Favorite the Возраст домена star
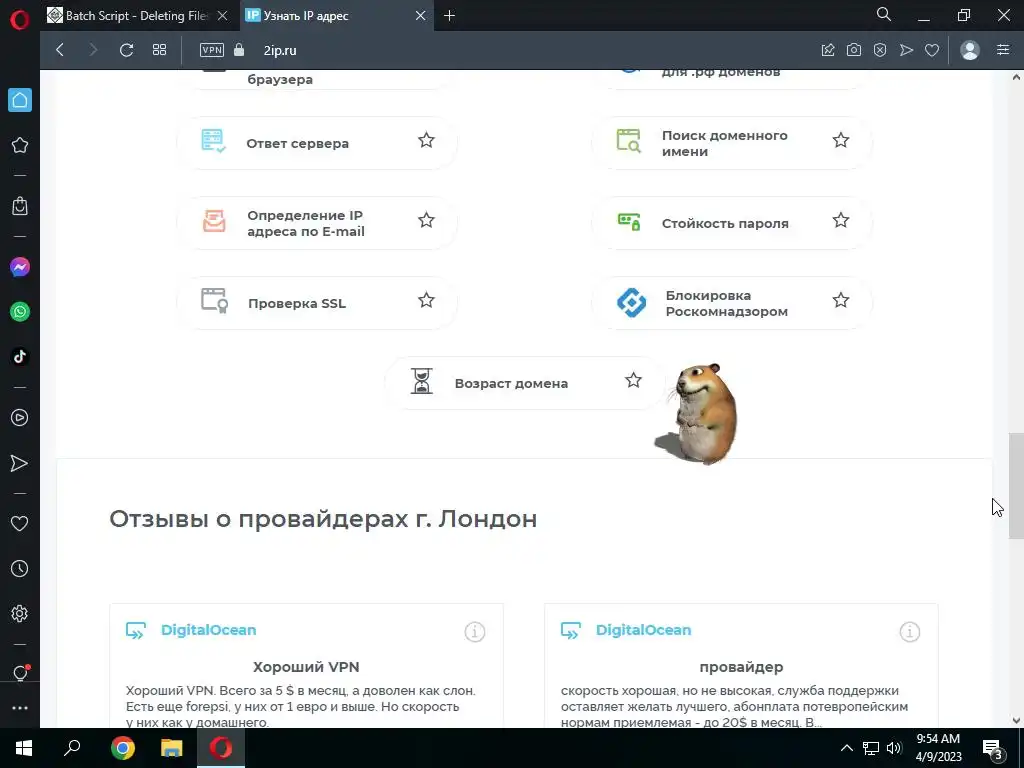Image resolution: width=1024 pixels, height=768 pixels. click(633, 380)
